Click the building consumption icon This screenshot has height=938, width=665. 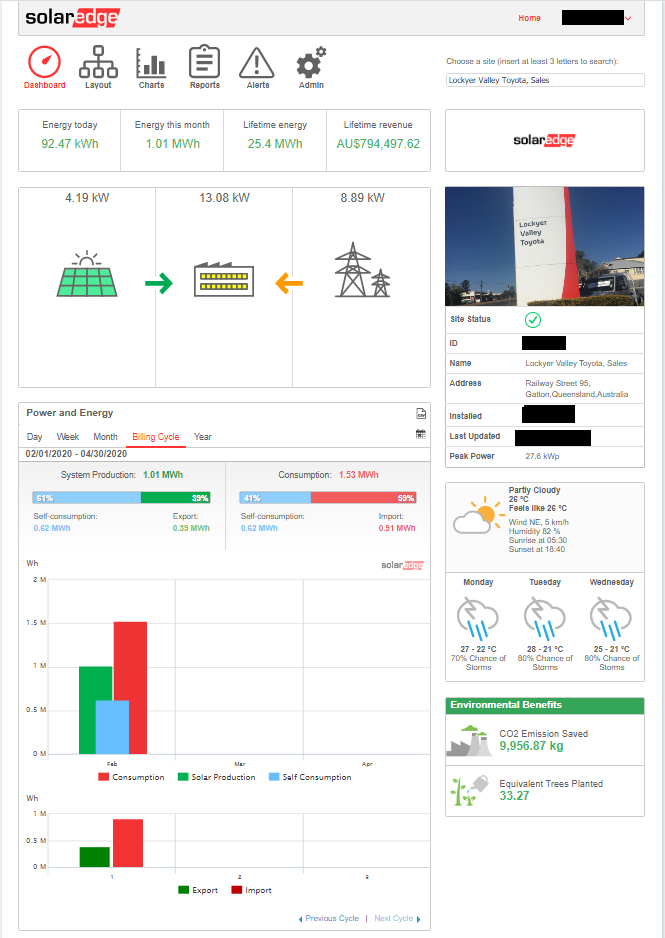tap(224, 279)
